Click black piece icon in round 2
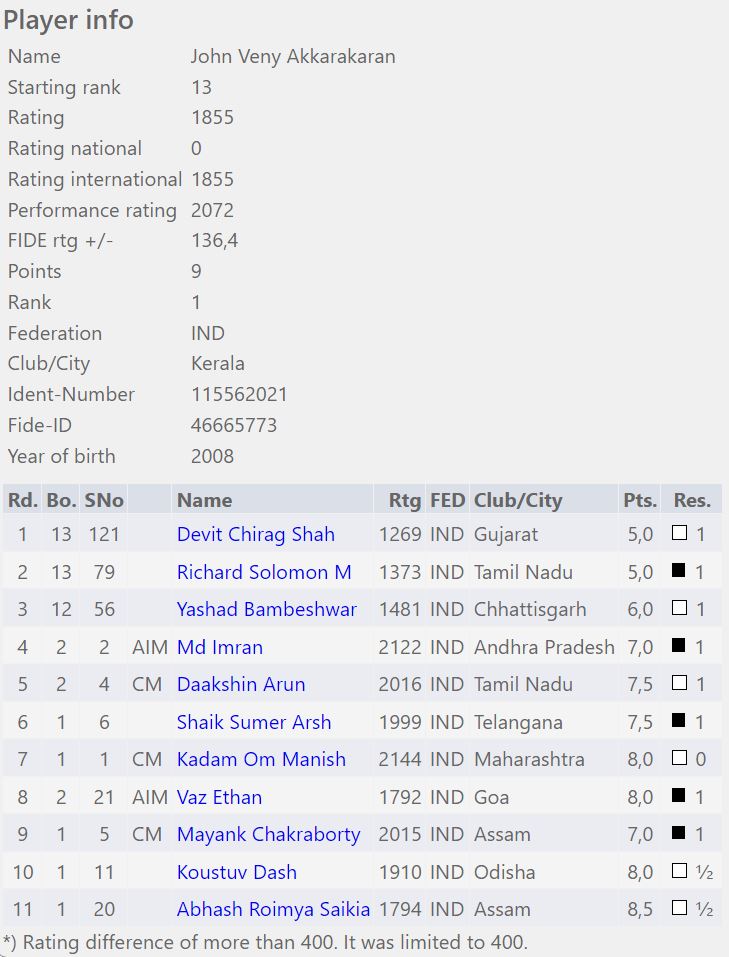 680,572
